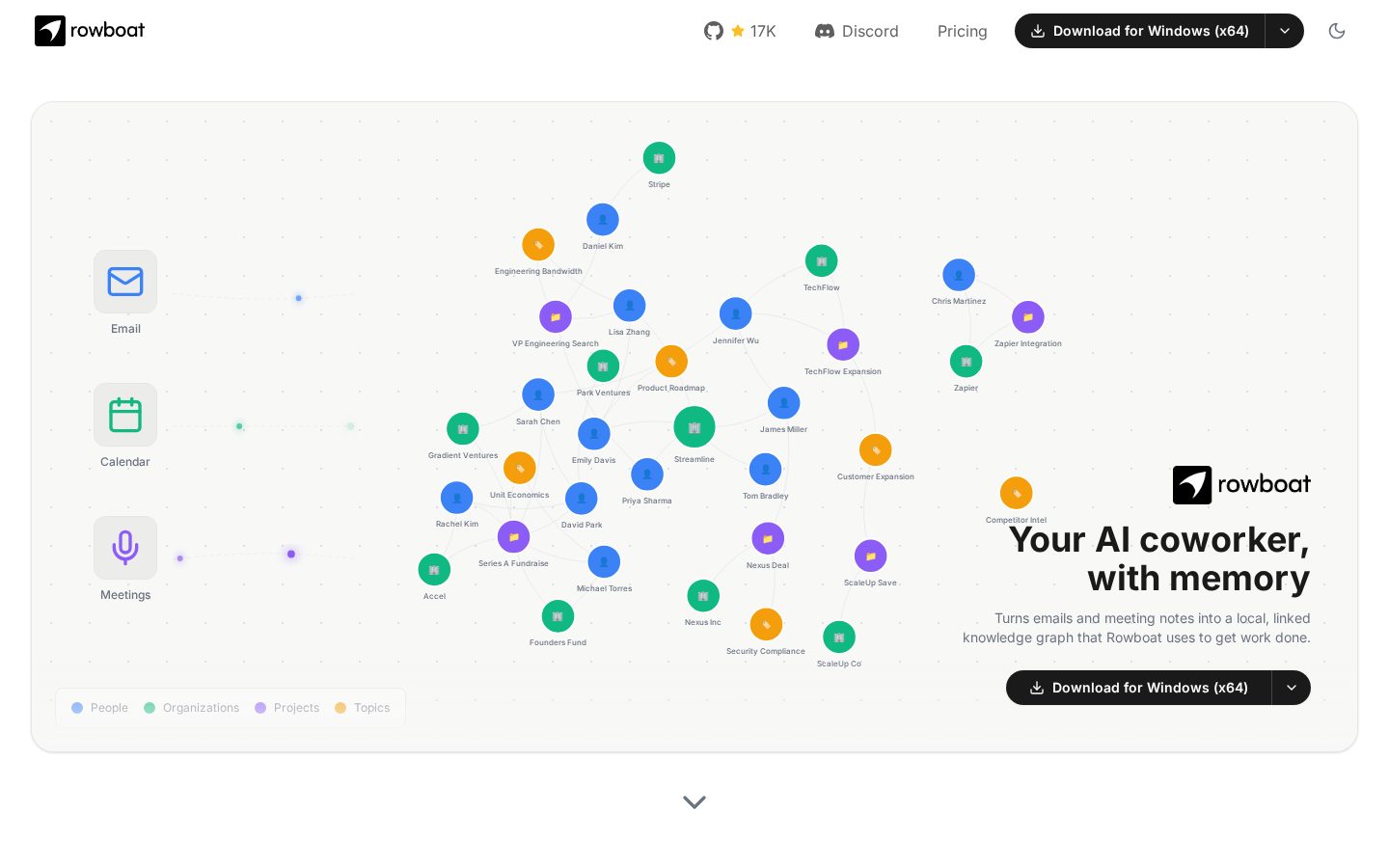Select the Emily Davis person node
This screenshot has height=868, width=1389.
point(594,434)
